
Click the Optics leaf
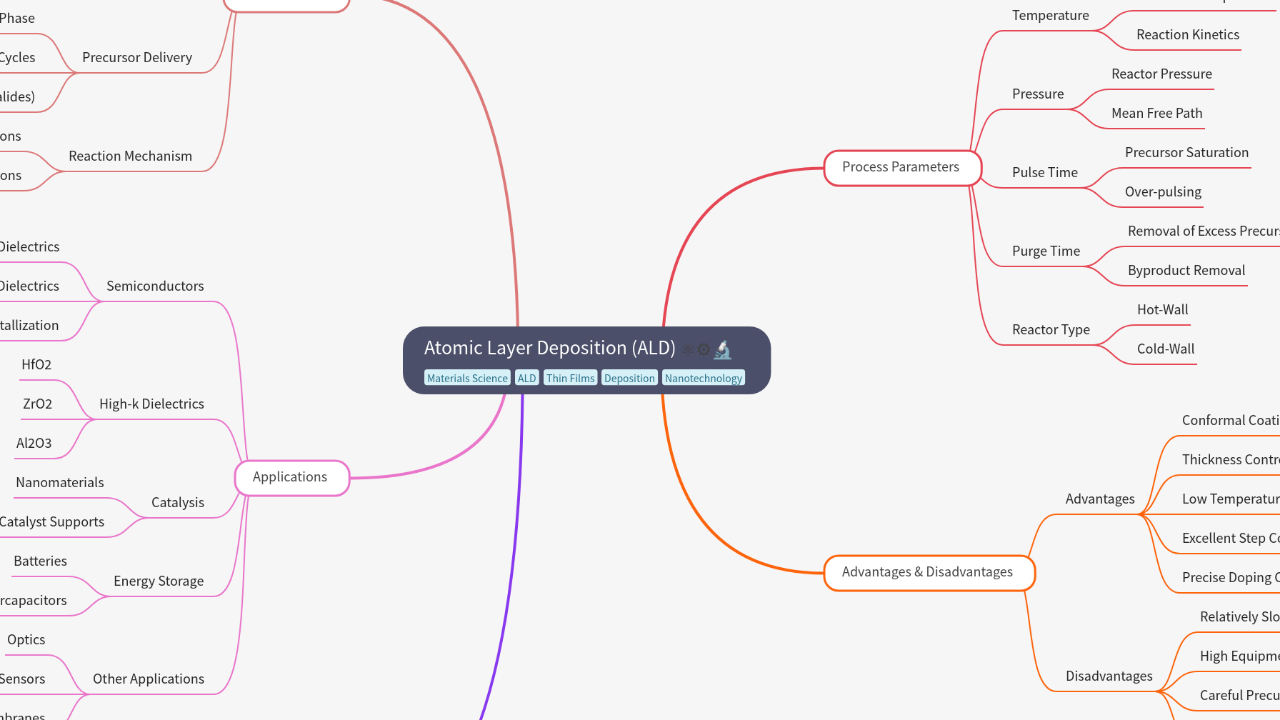click(26, 639)
